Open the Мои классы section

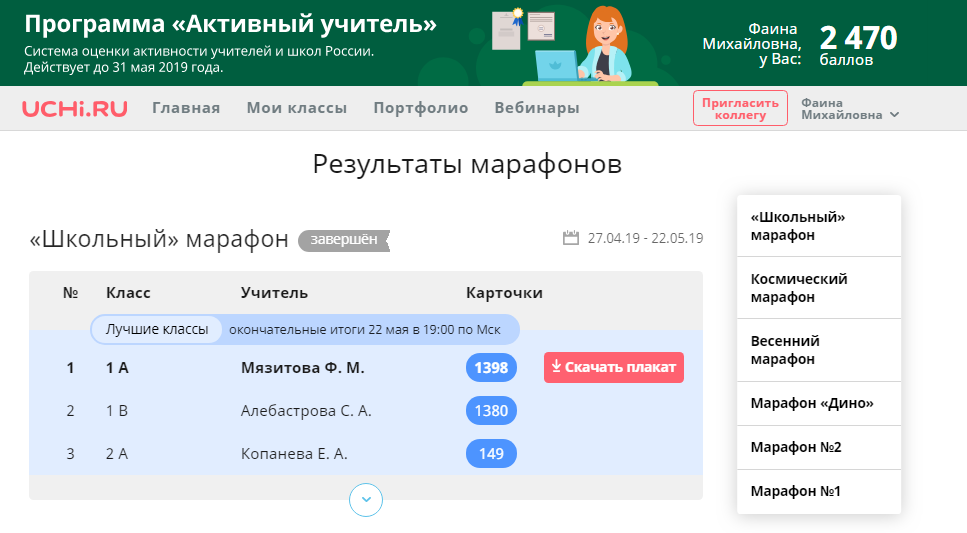297,108
